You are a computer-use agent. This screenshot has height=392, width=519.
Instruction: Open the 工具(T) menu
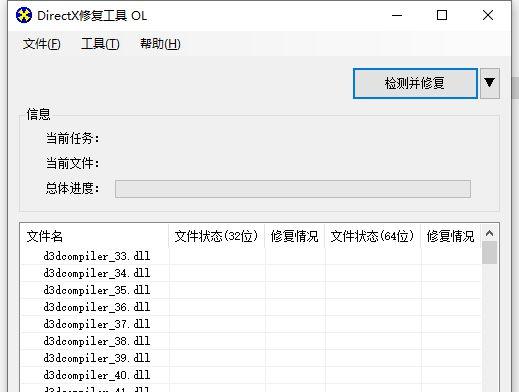(100, 44)
